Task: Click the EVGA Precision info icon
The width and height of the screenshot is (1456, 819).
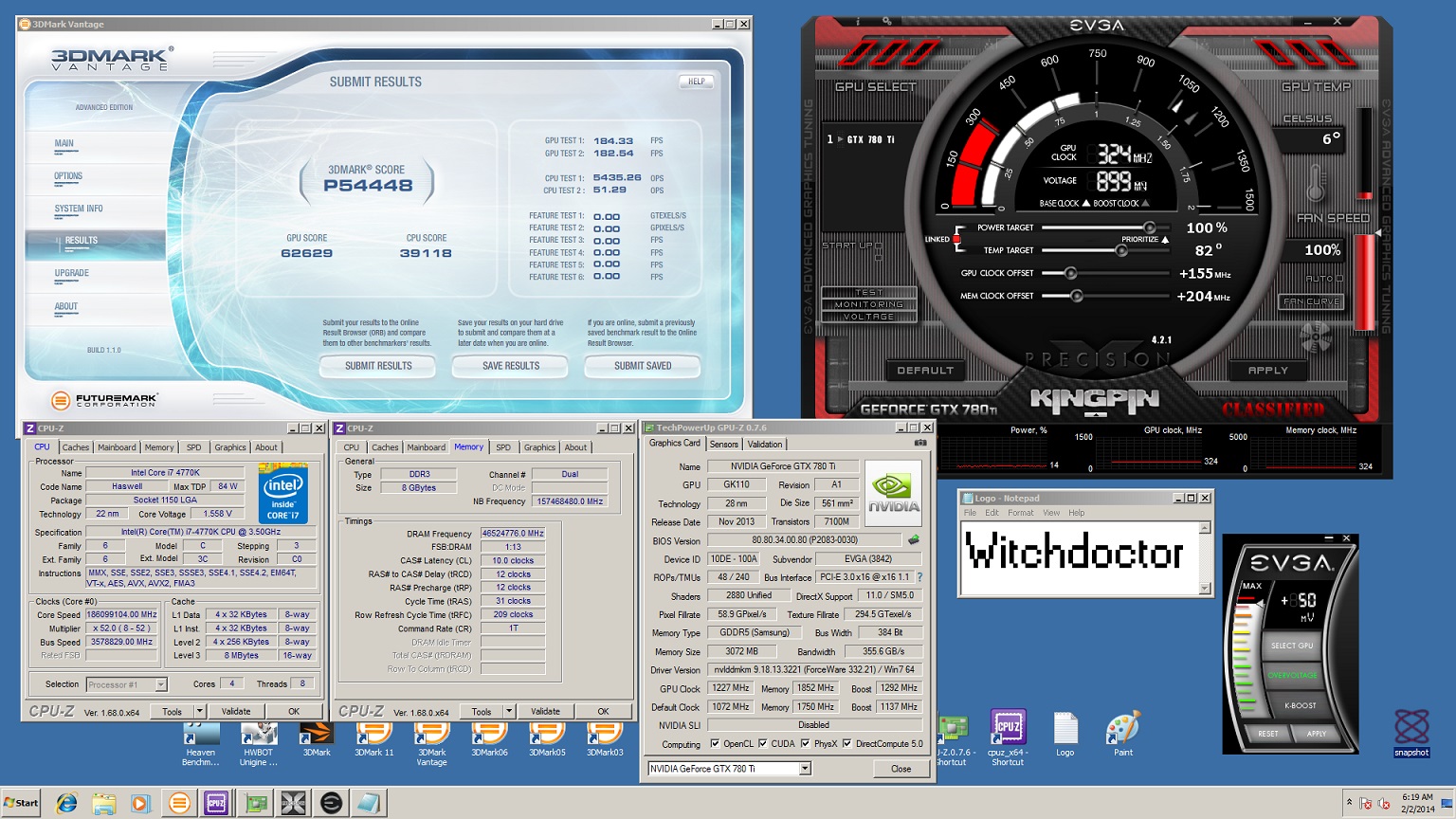Action: click(x=858, y=21)
